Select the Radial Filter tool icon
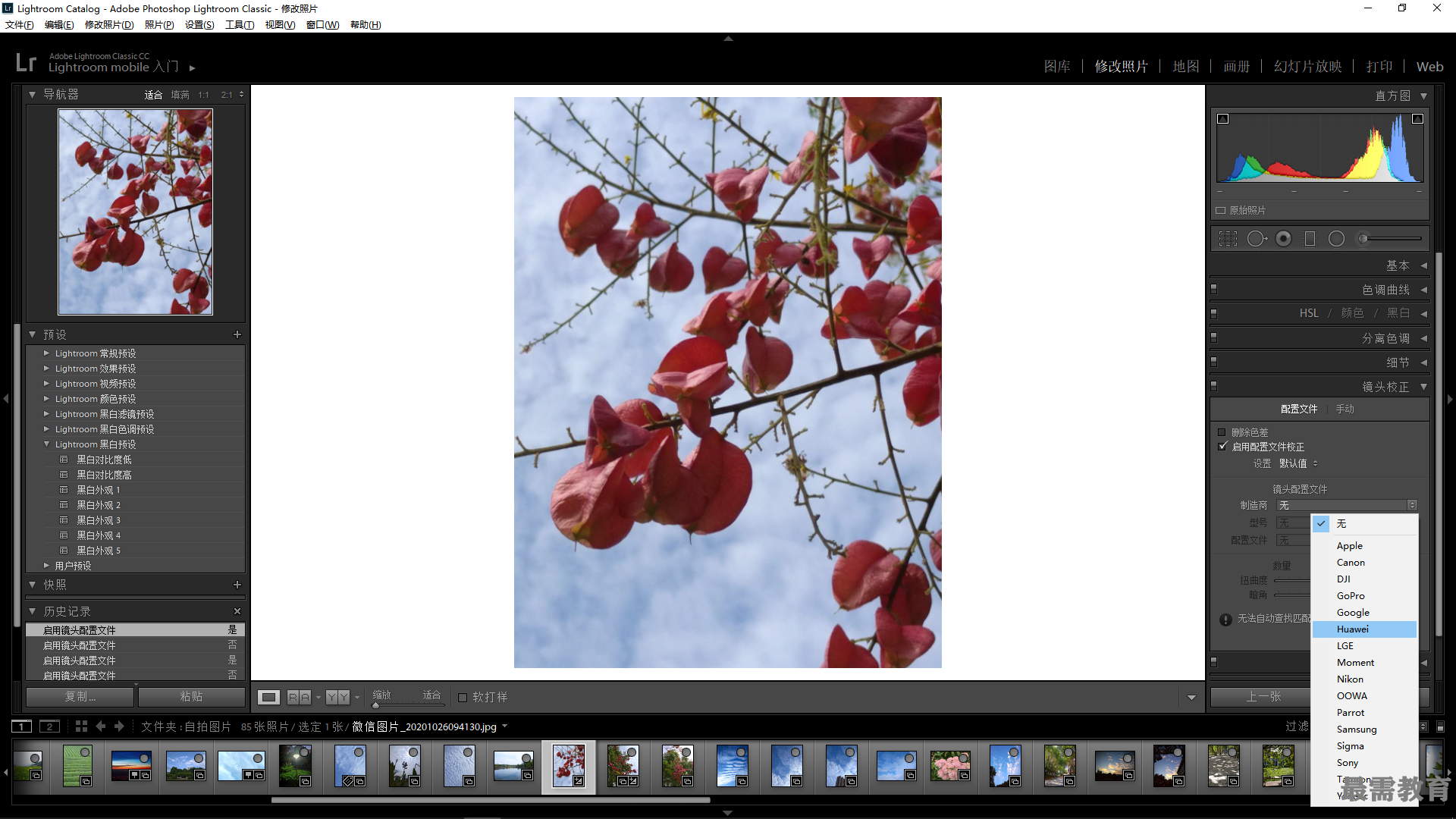 click(1336, 239)
